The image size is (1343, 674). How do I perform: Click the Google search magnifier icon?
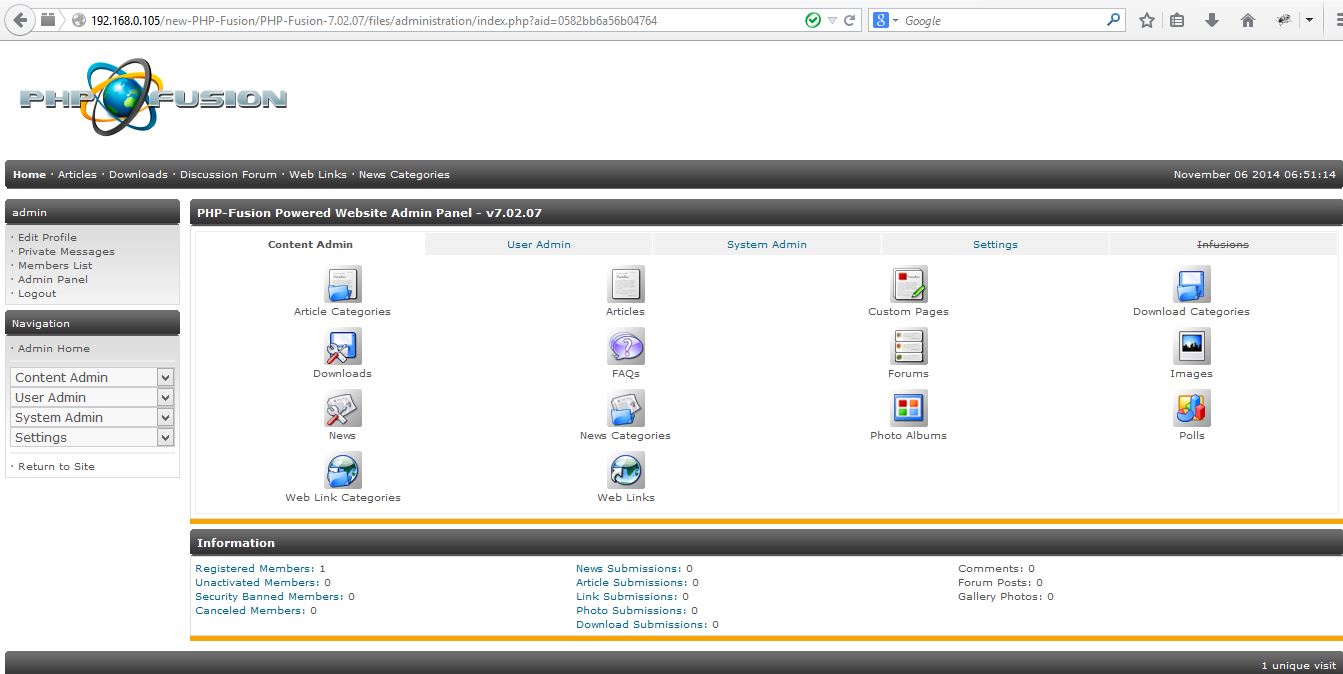(1113, 20)
